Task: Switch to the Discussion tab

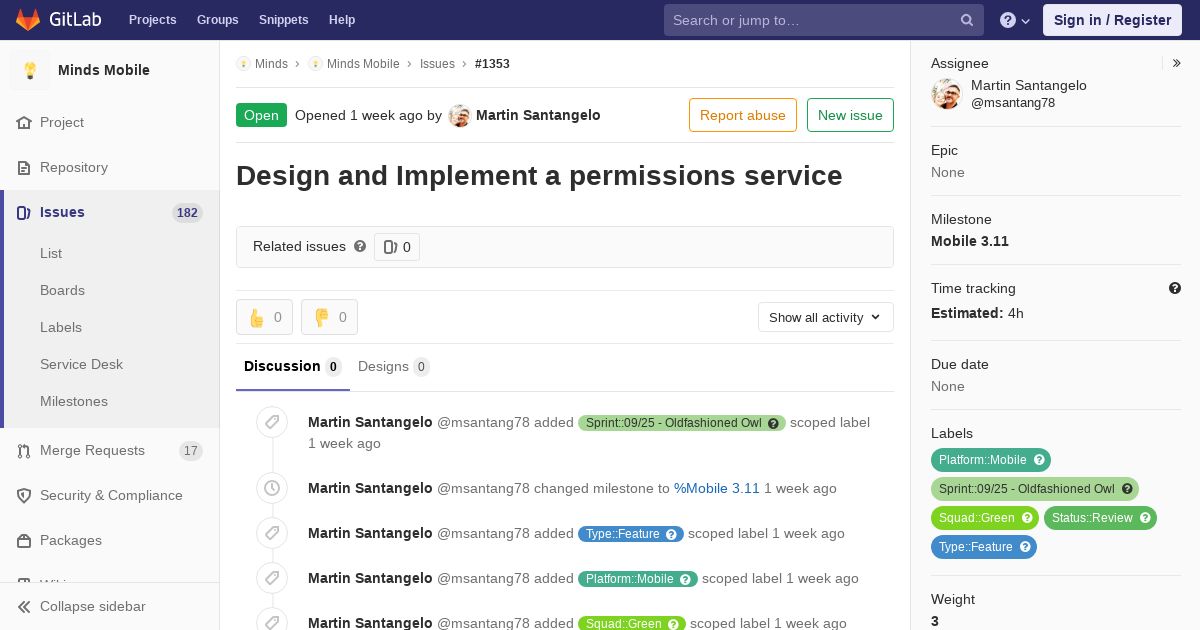Action: [x=293, y=366]
